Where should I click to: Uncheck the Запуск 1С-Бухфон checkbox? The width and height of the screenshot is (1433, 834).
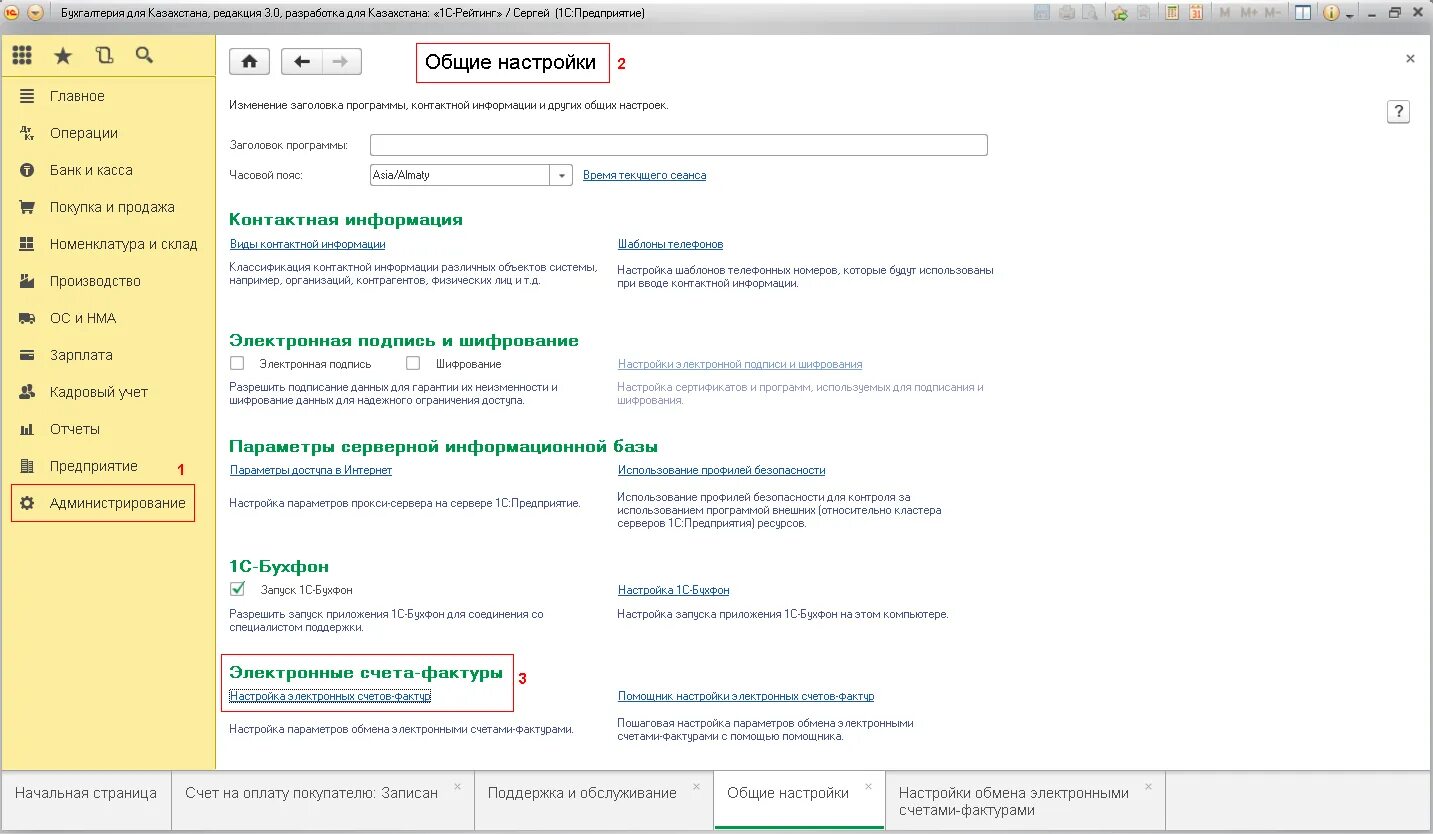tap(237, 589)
